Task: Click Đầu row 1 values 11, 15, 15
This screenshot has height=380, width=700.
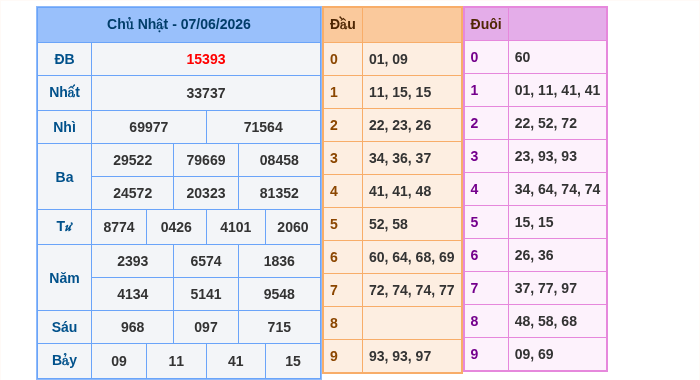Action: point(400,92)
